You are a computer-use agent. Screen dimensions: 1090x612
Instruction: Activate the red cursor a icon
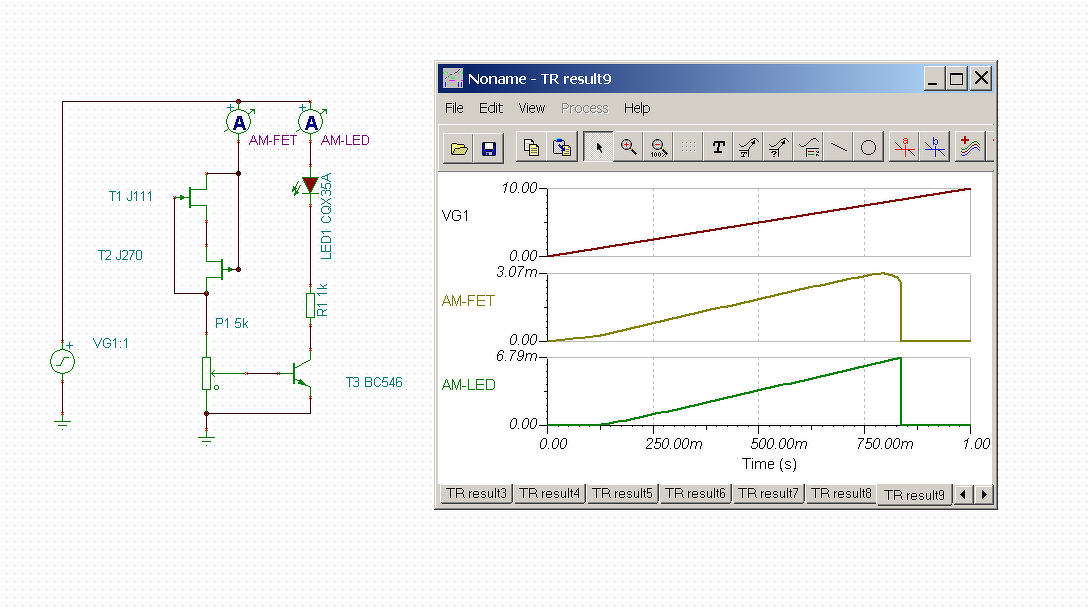904,147
